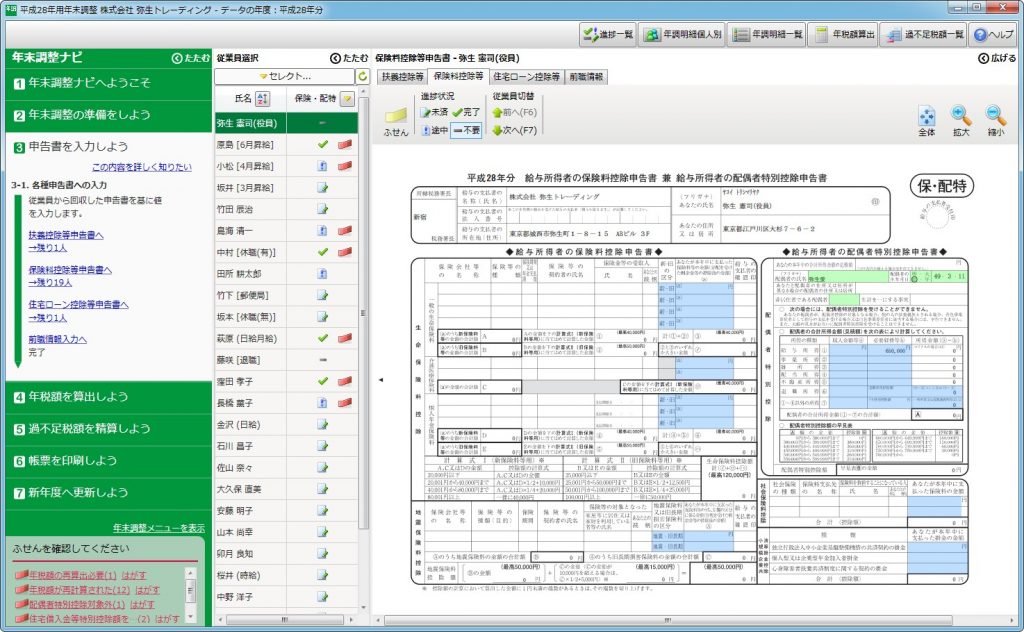Click the employee list vertical scrollbar
This screenshot has width=1024, height=632.
click(x=363, y=313)
